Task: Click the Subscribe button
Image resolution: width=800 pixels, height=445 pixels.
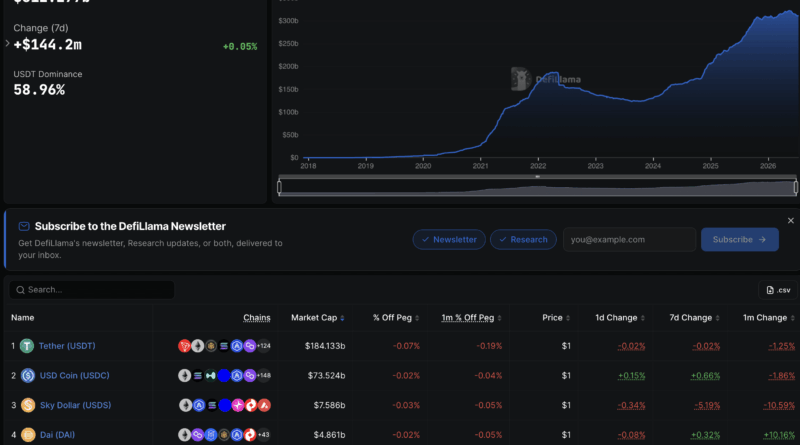Action: click(739, 239)
